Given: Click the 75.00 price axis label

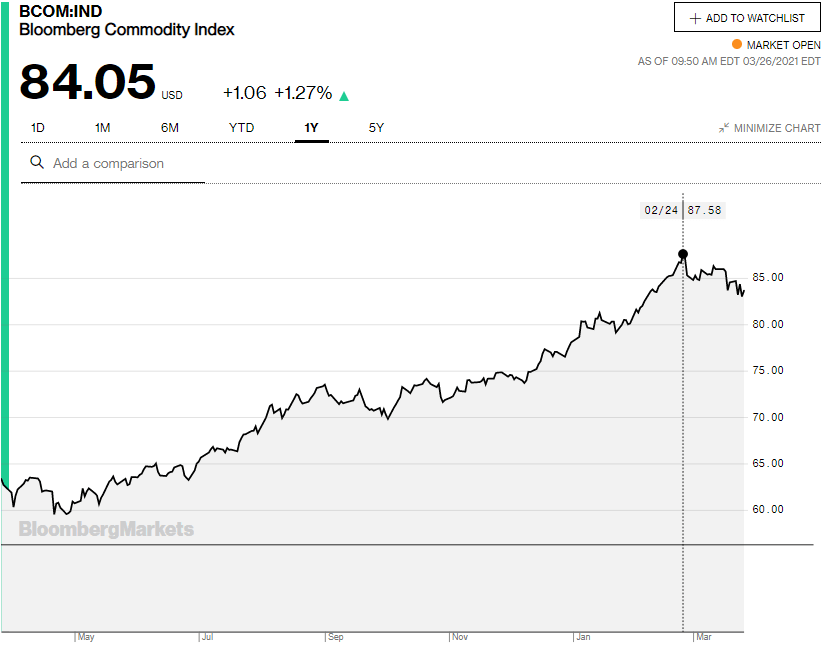Looking at the screenshot, I should [769, 371].
